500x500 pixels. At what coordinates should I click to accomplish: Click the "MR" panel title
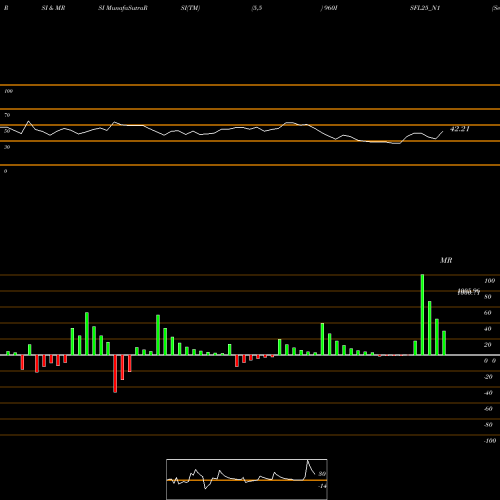coord(446,260)
